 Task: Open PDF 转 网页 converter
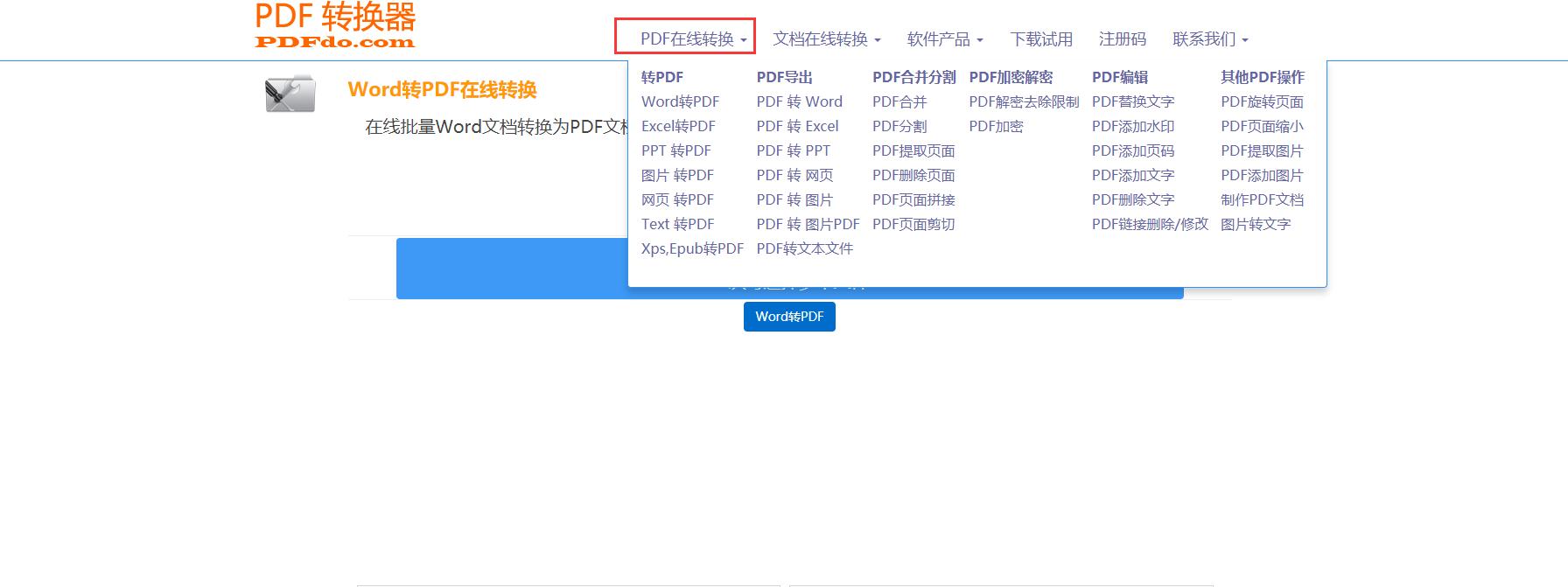[x=794, y=175]
